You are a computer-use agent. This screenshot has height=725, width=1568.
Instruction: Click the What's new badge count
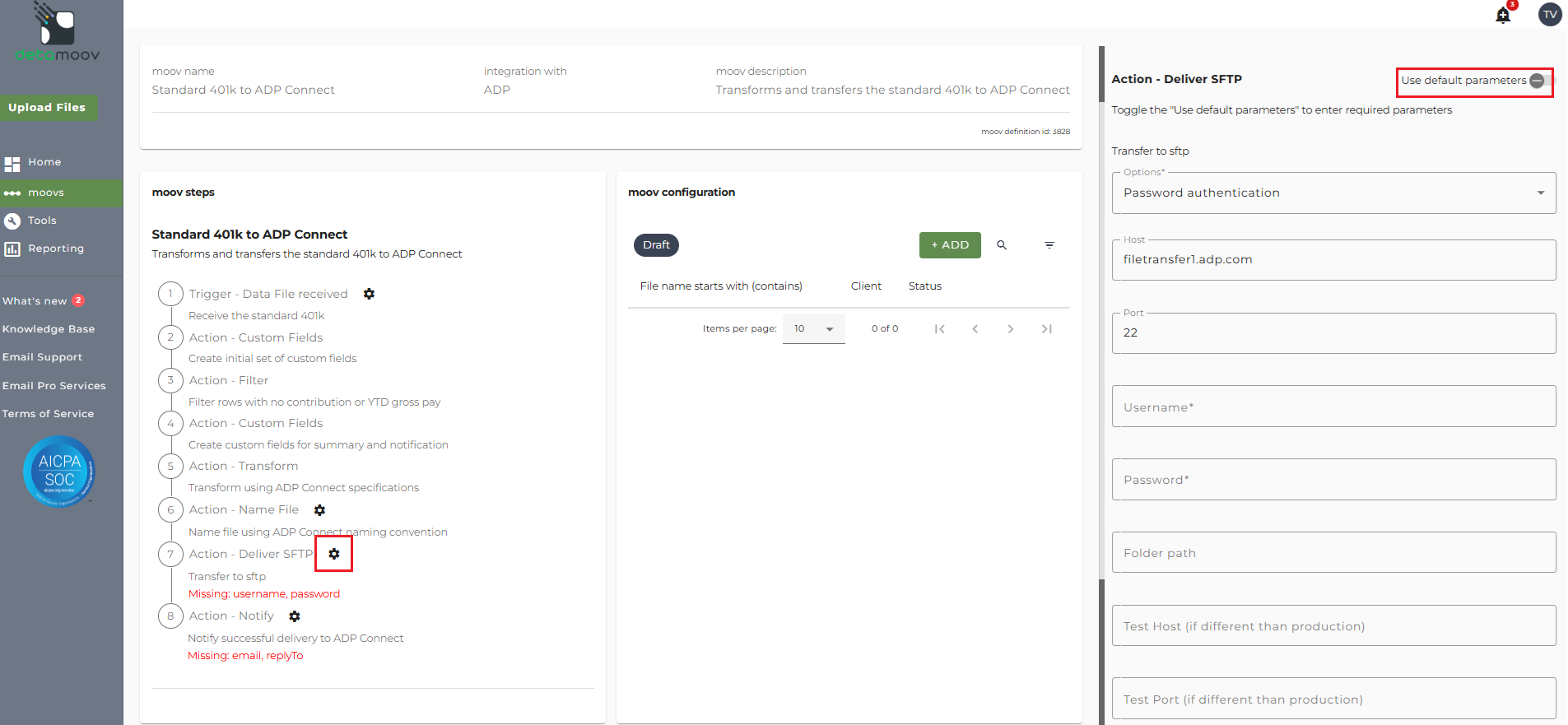78,300
